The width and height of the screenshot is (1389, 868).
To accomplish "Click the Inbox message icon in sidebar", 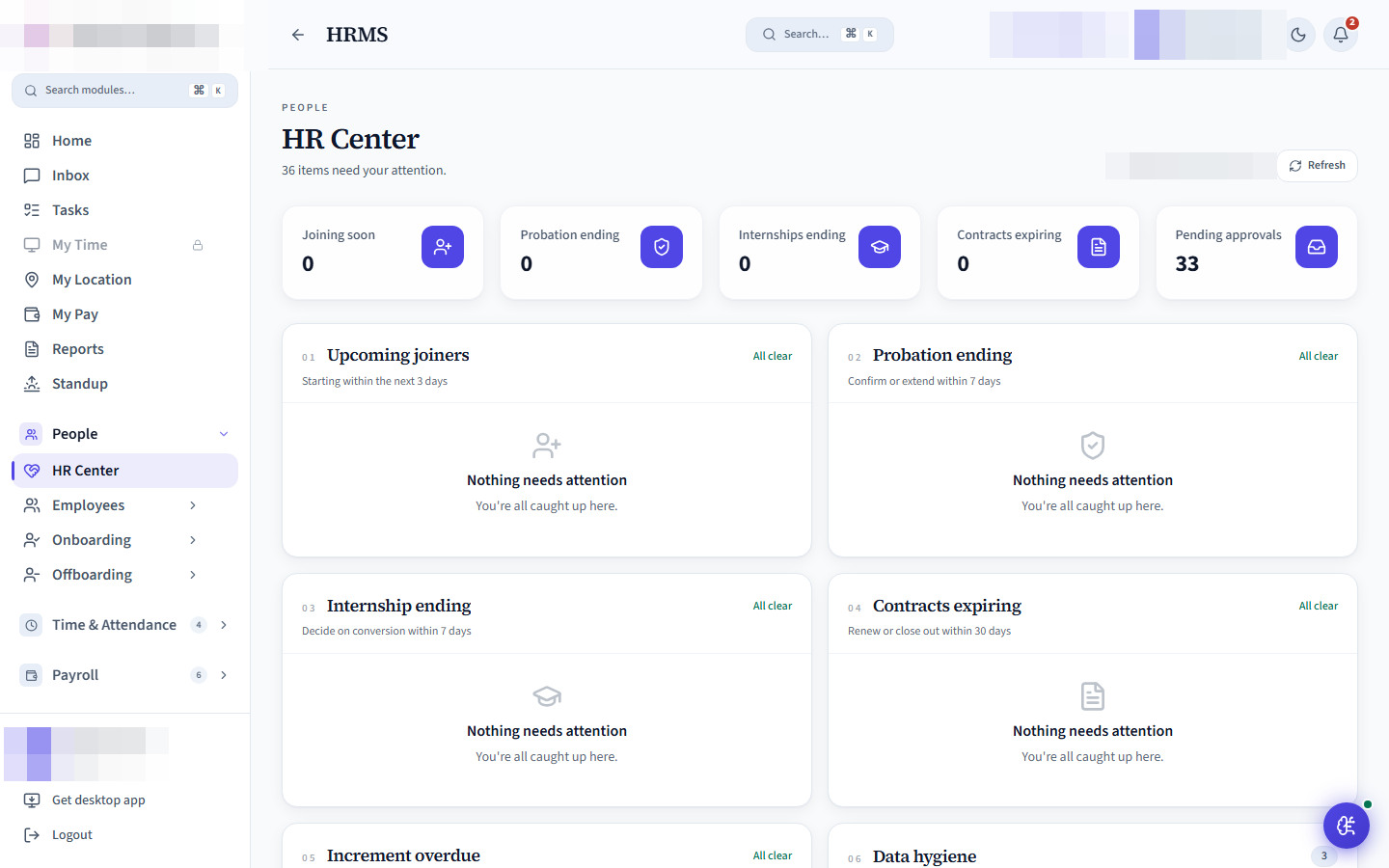I will 32,176.
